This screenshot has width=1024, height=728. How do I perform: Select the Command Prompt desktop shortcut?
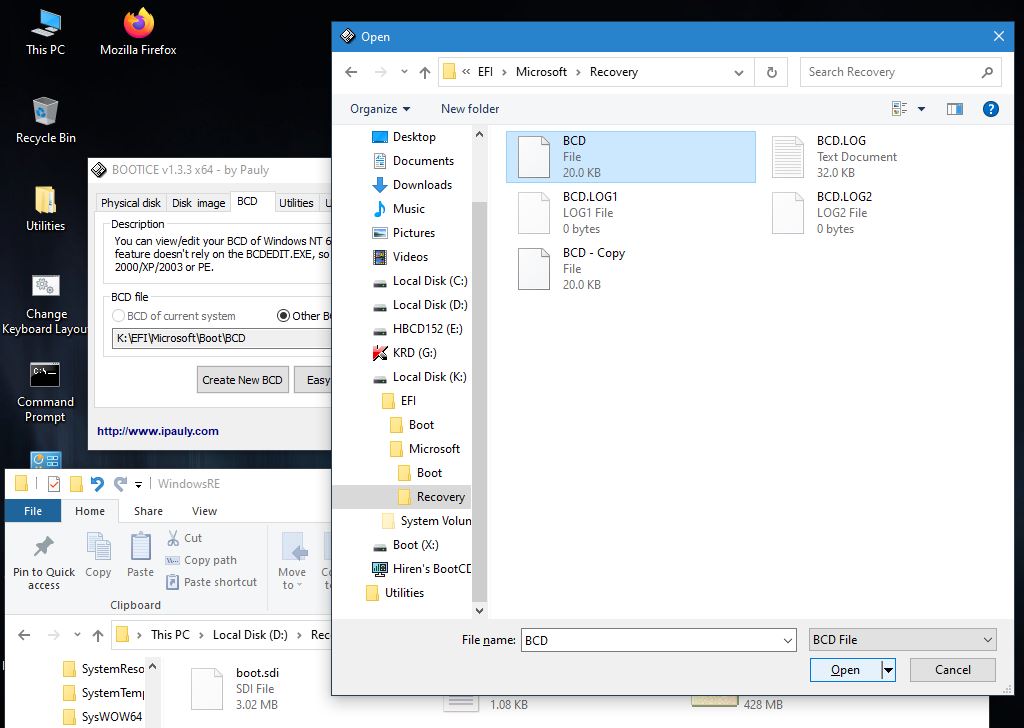point(45,391)
